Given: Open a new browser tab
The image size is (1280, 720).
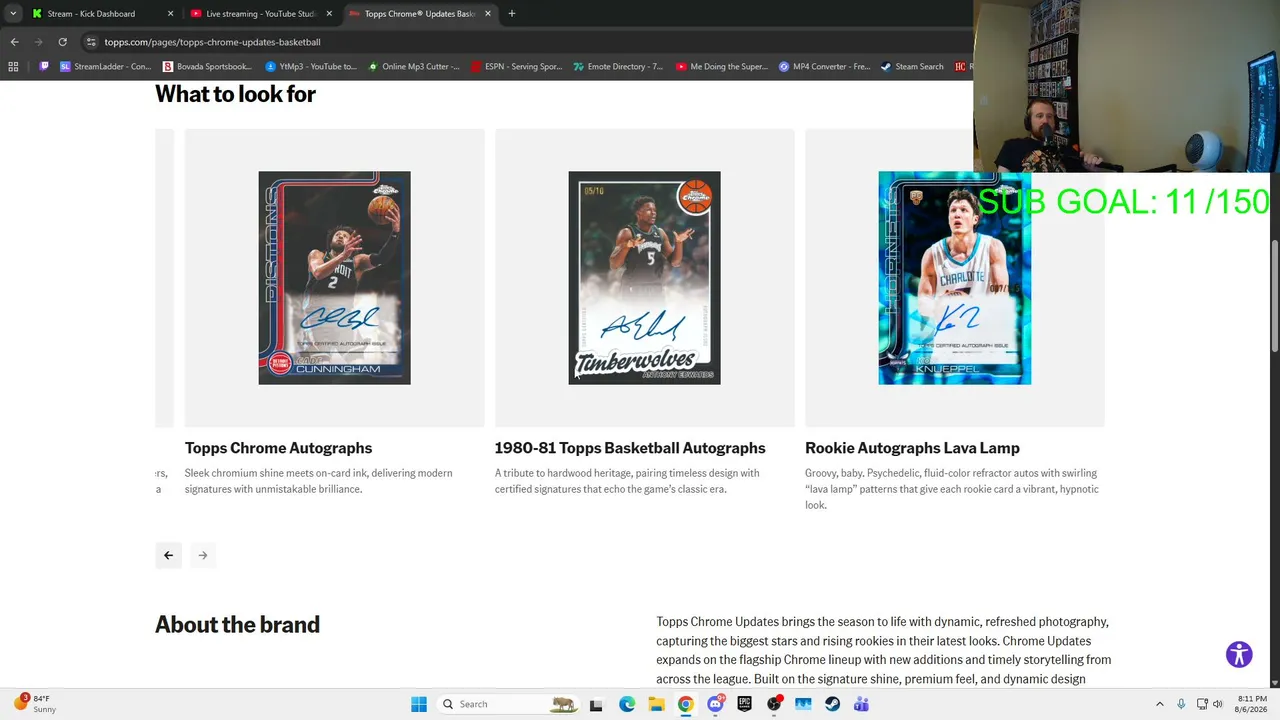Looking at the screenshot, I should [512, 14].
